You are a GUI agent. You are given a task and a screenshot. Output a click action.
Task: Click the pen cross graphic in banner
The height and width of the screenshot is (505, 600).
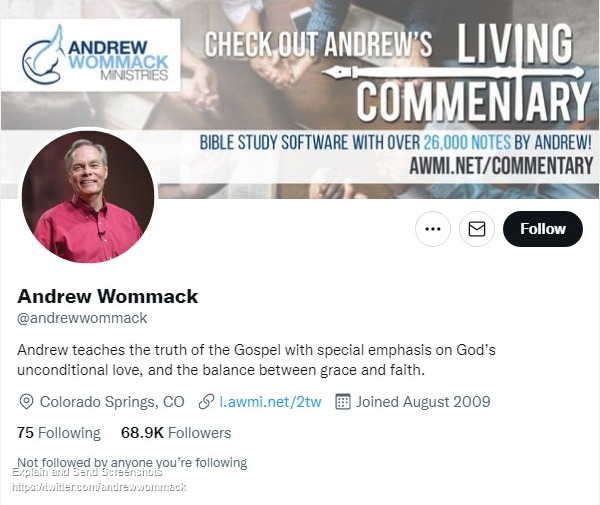[x=453, y=73]
